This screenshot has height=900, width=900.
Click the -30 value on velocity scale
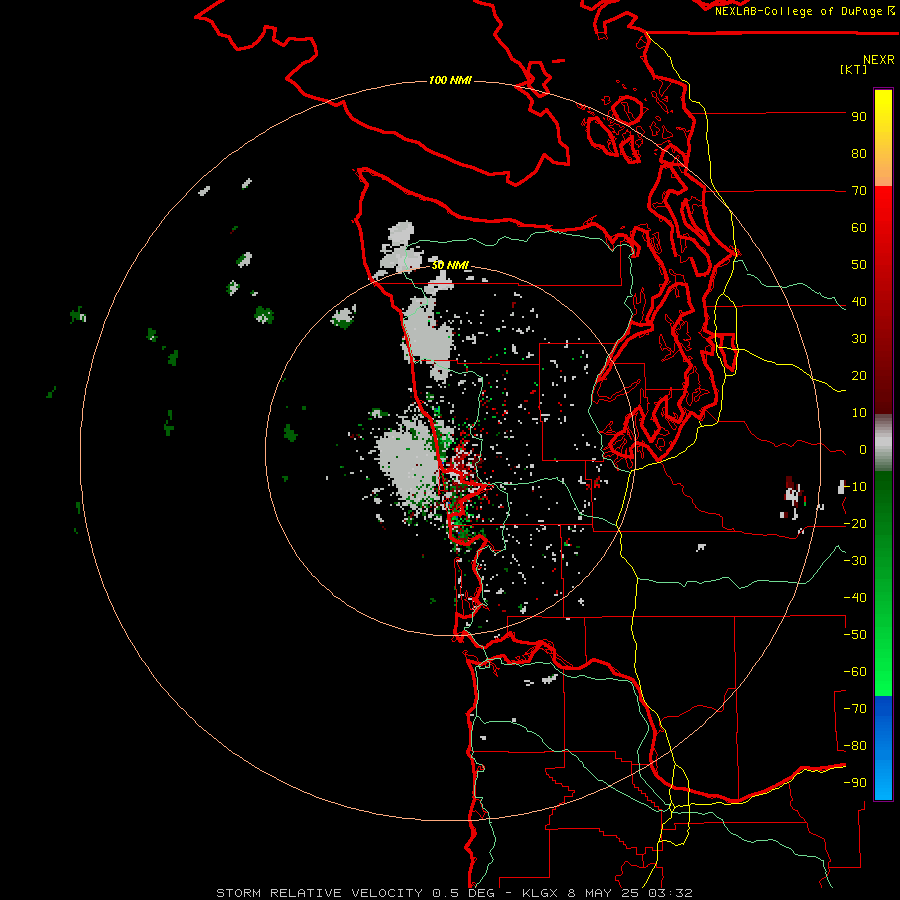(855, 561)
